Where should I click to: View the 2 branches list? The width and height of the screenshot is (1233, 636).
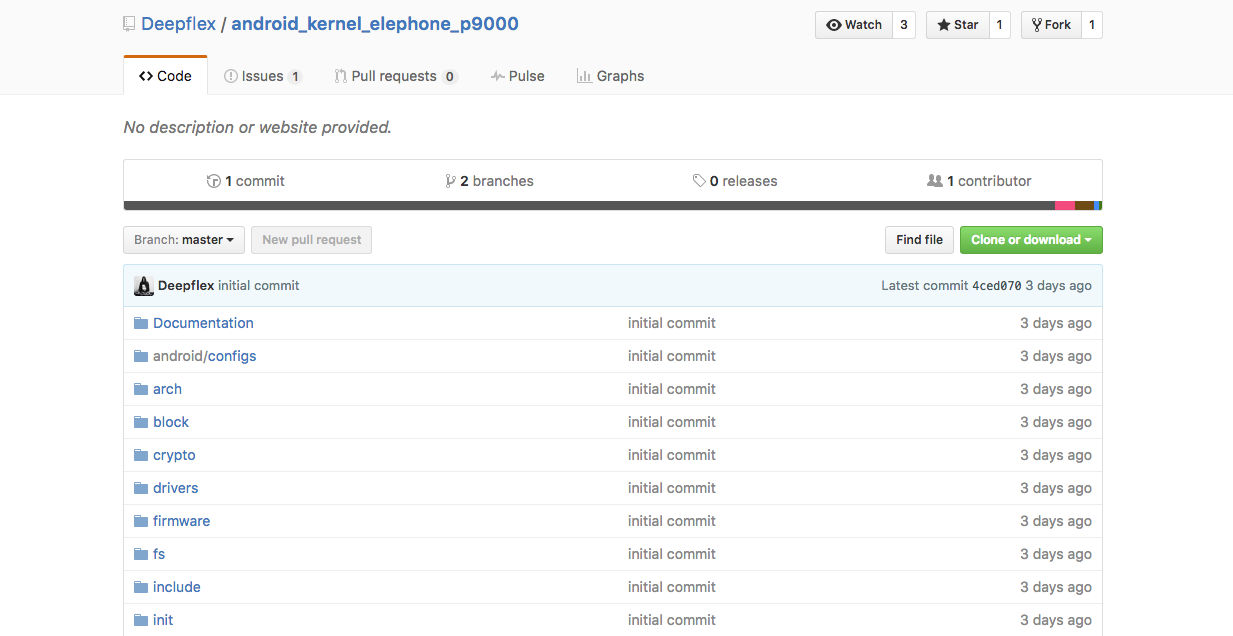point(489,181)
